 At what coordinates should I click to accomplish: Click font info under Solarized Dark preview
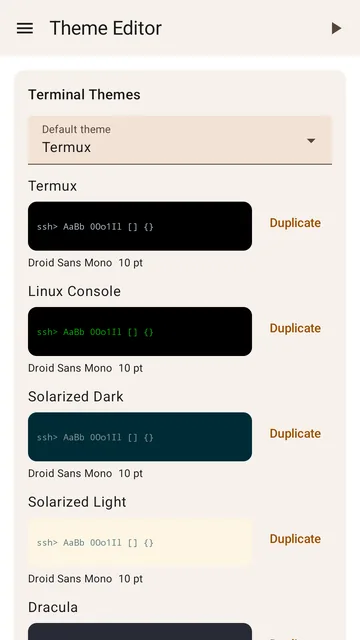point(85,473)
